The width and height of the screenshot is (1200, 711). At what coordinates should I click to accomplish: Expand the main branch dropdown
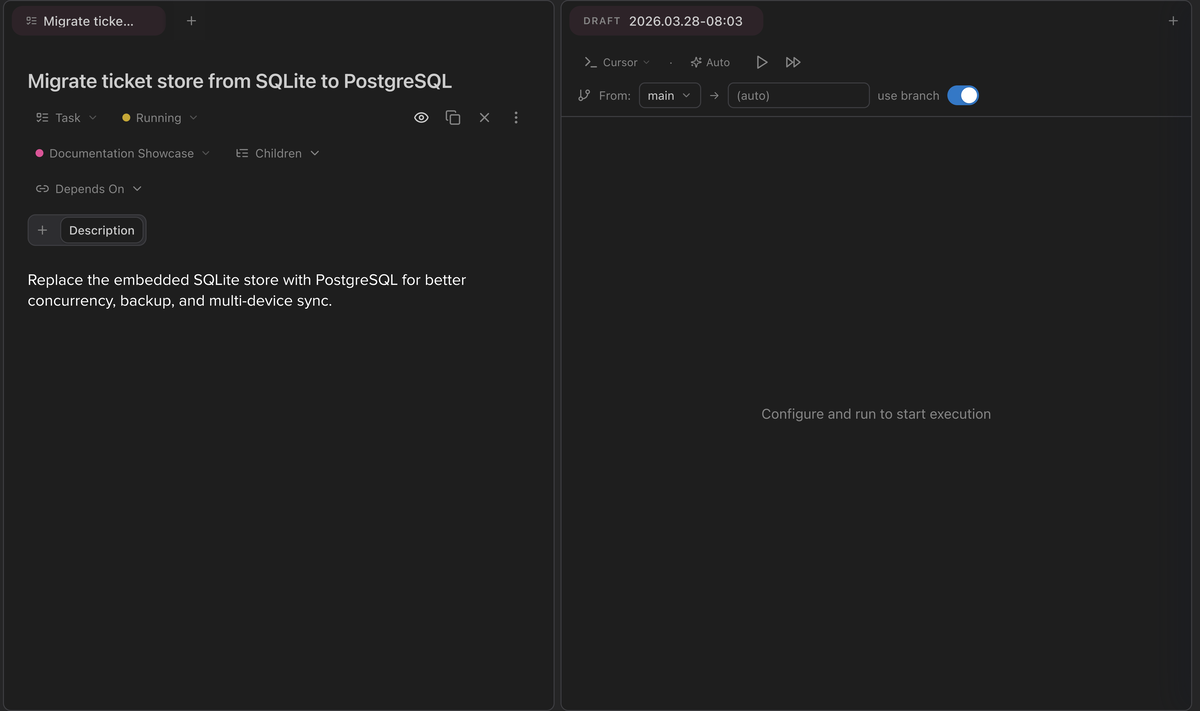[669, 96]
